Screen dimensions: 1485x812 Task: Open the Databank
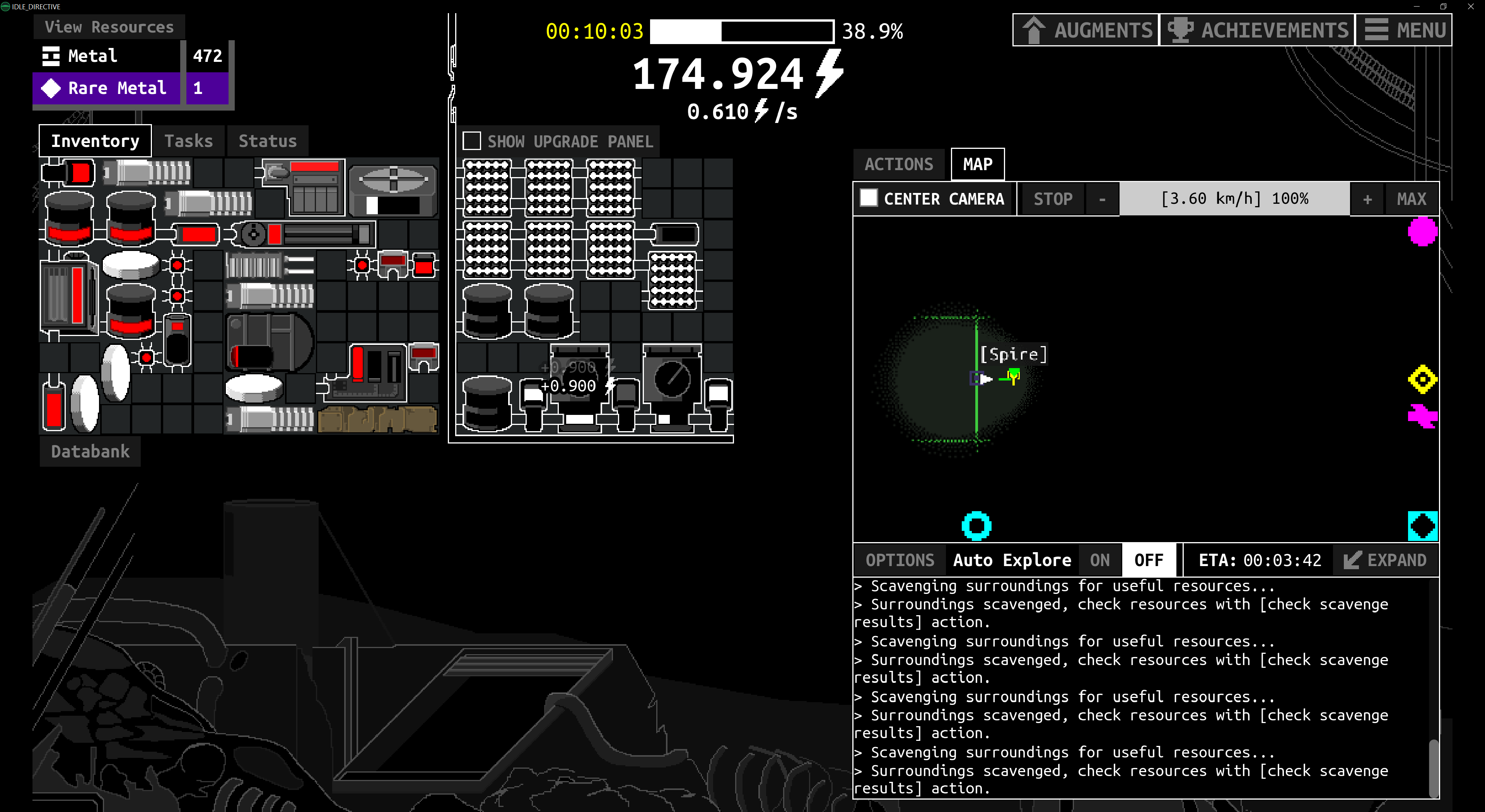(x=90, y=451)
